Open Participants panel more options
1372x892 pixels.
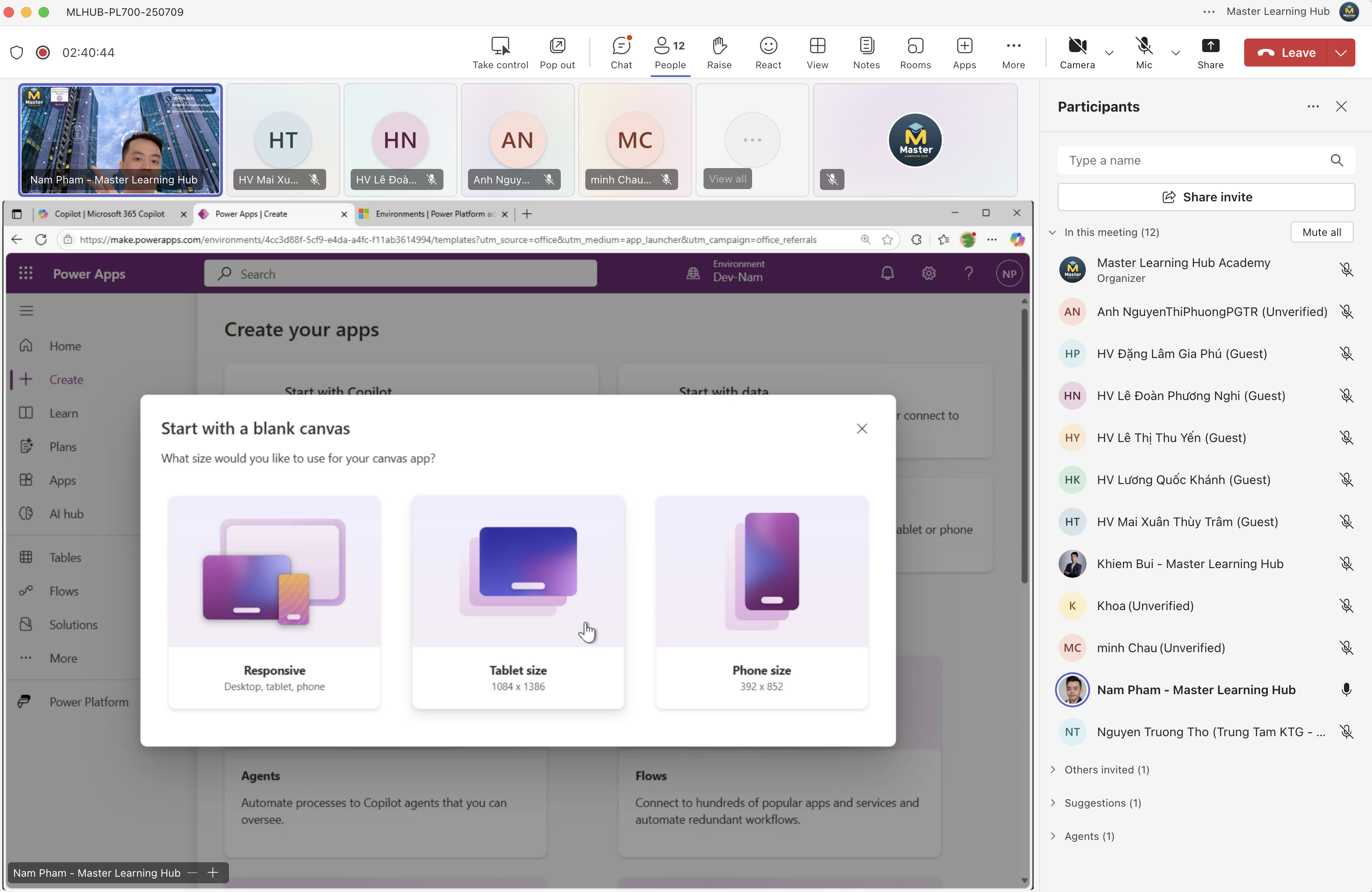[1312, 107]
